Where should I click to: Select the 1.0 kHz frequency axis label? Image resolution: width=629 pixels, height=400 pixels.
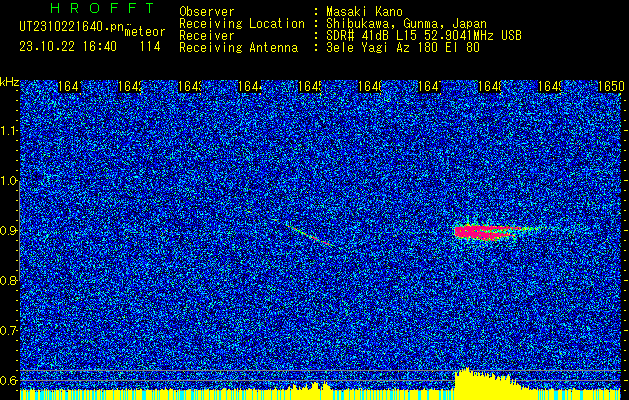(x=9, y=181)
